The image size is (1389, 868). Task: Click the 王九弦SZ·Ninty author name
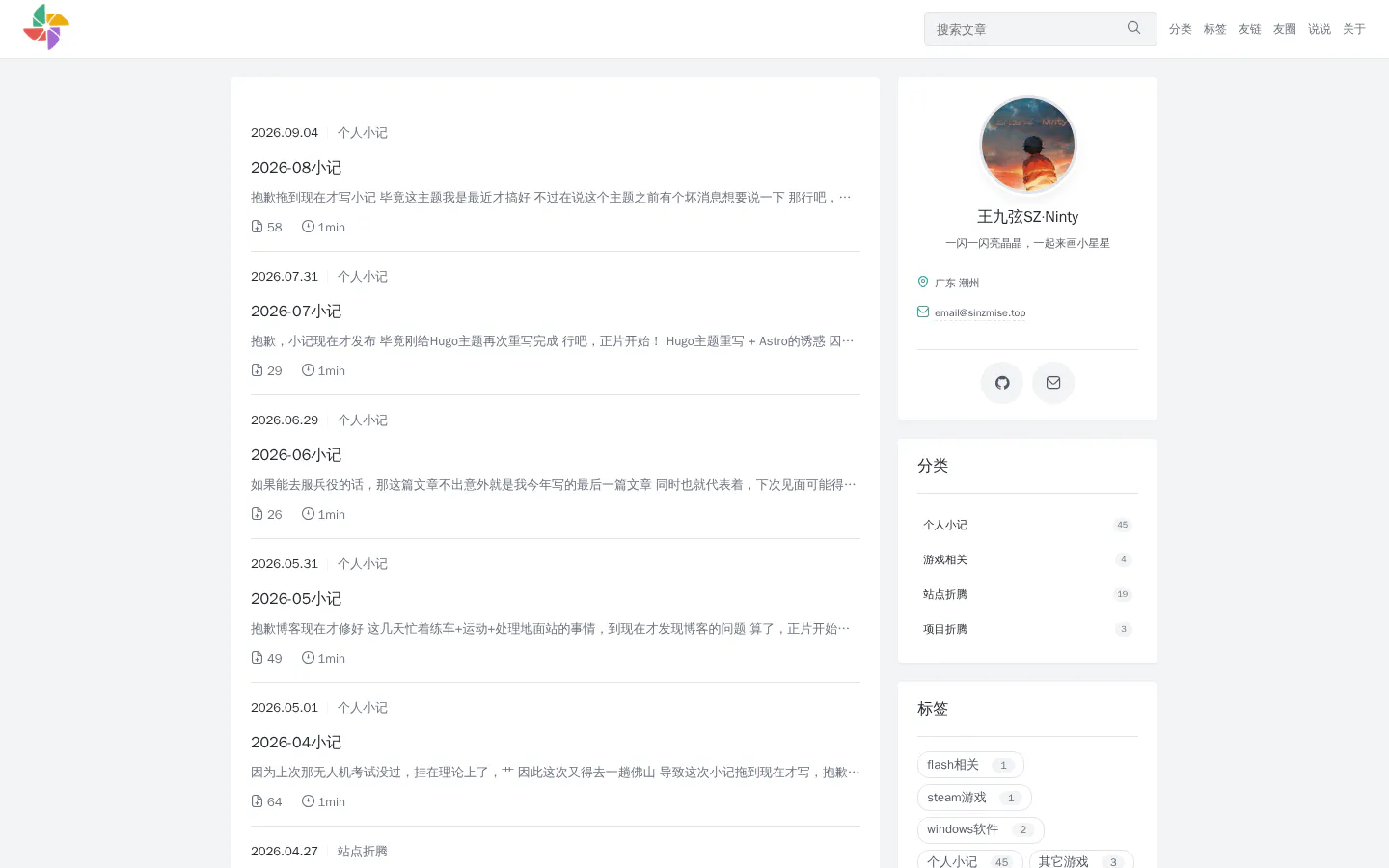1028,217
